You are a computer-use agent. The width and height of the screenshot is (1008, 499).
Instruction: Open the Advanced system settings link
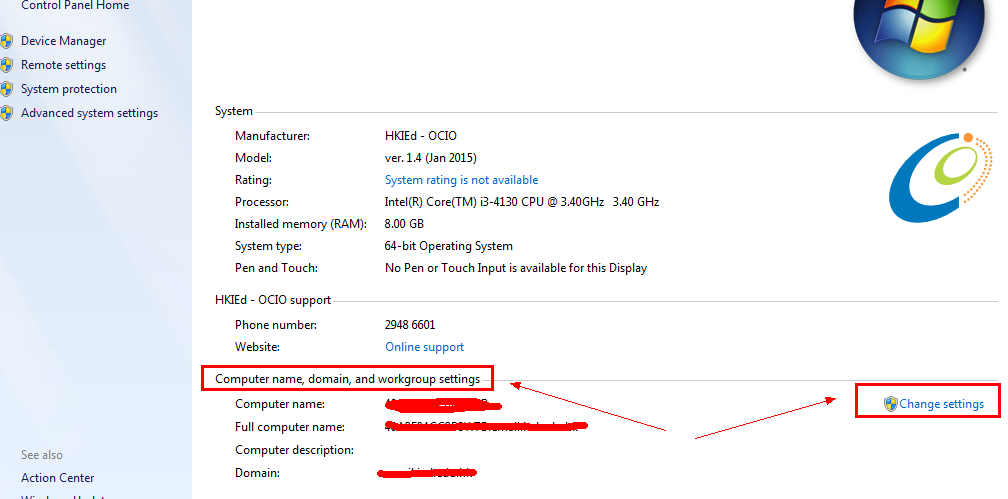point(89,113)
